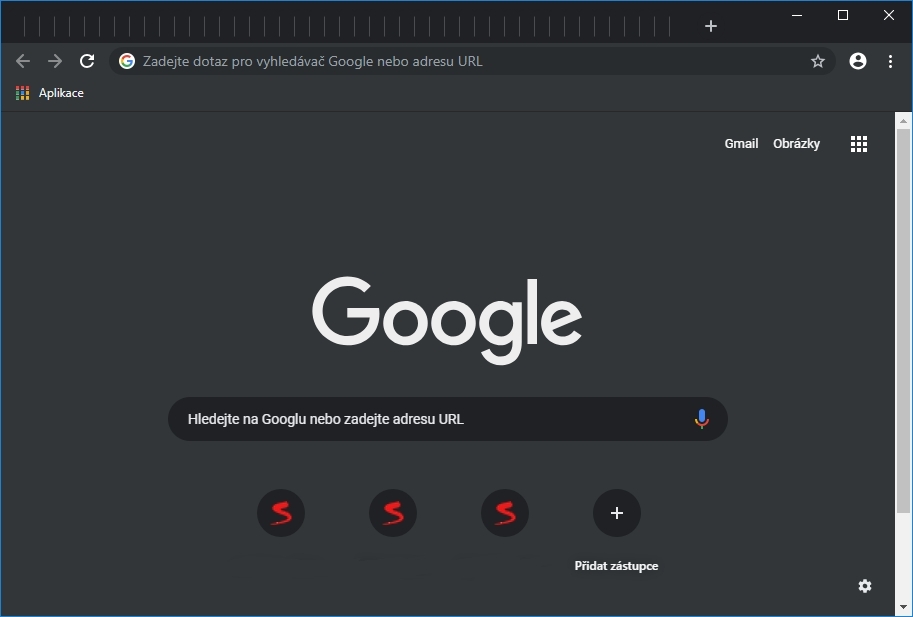Open the profile avatar menu
The image size is (913, 617).
pyautogui.click(x=858, y=61)
